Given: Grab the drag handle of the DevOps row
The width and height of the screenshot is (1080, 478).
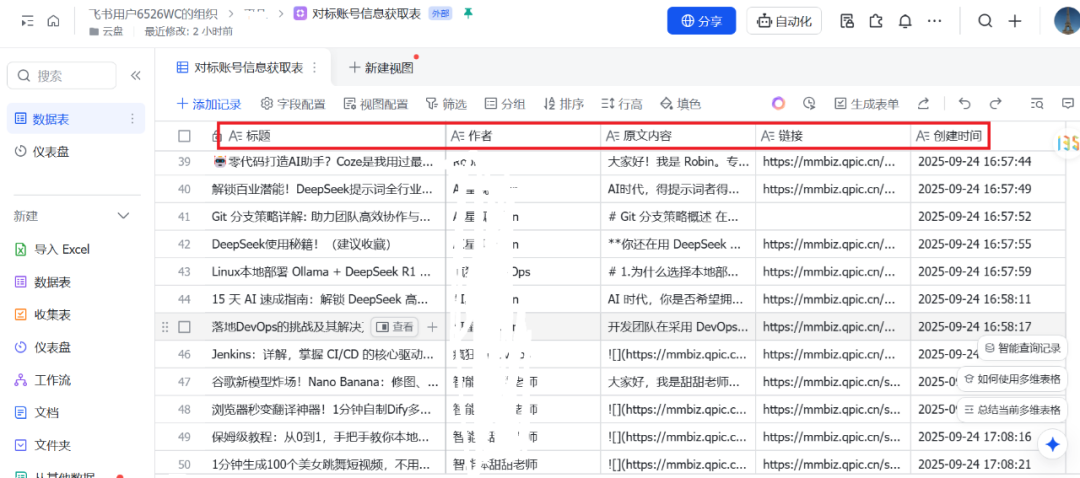Looking at the screenshot, I should [x=165, y=327].
